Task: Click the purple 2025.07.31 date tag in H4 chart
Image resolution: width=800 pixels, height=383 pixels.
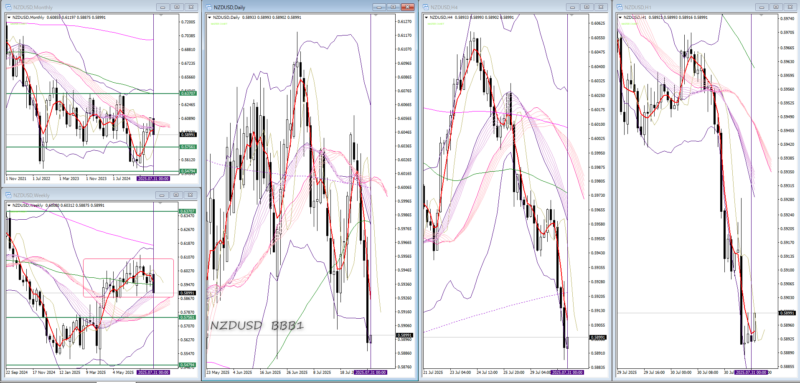Action: coord(567,372)
